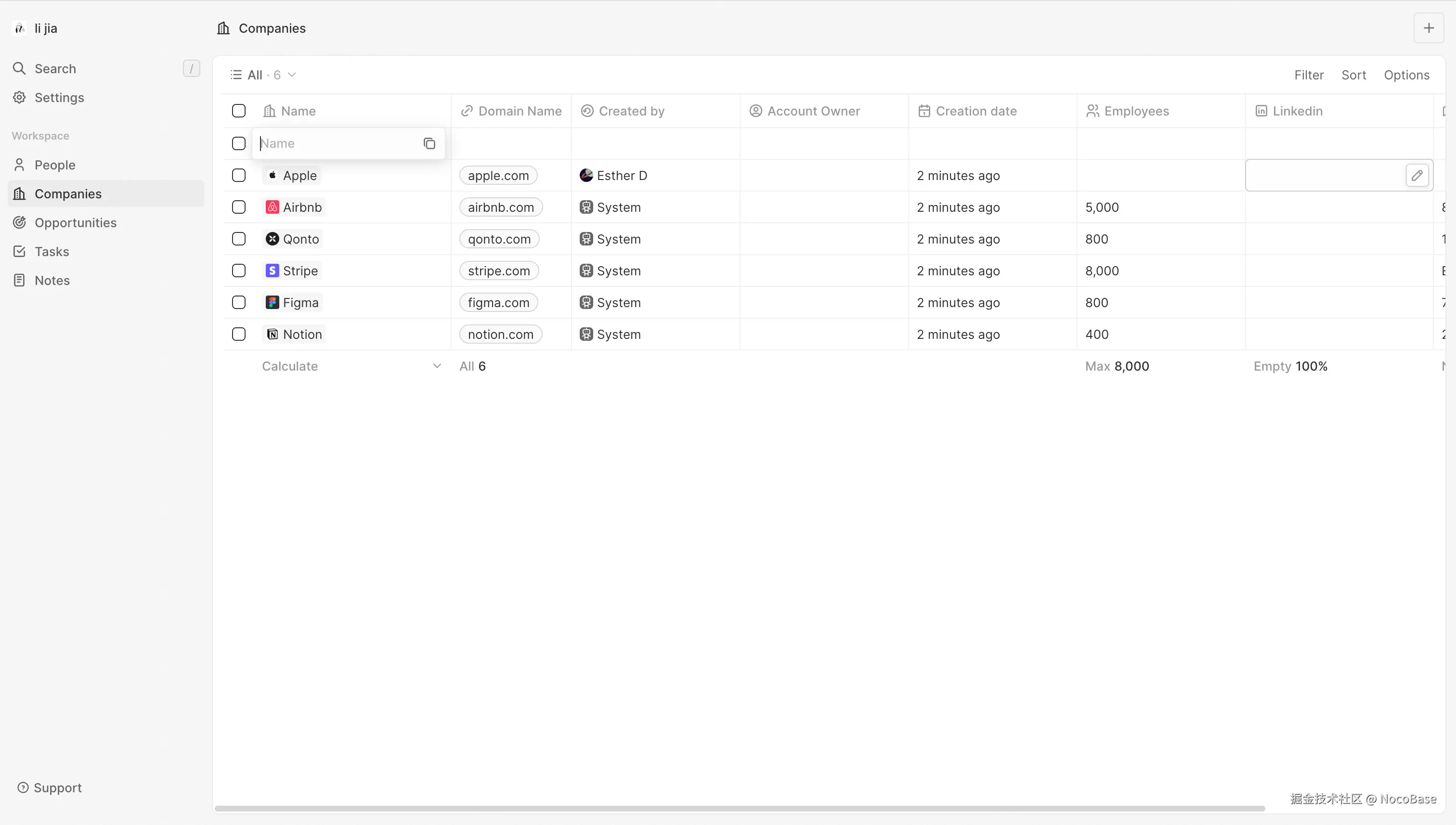Click the list view icon beside All
Screen dimensions: 1456x825
point(236,75)
